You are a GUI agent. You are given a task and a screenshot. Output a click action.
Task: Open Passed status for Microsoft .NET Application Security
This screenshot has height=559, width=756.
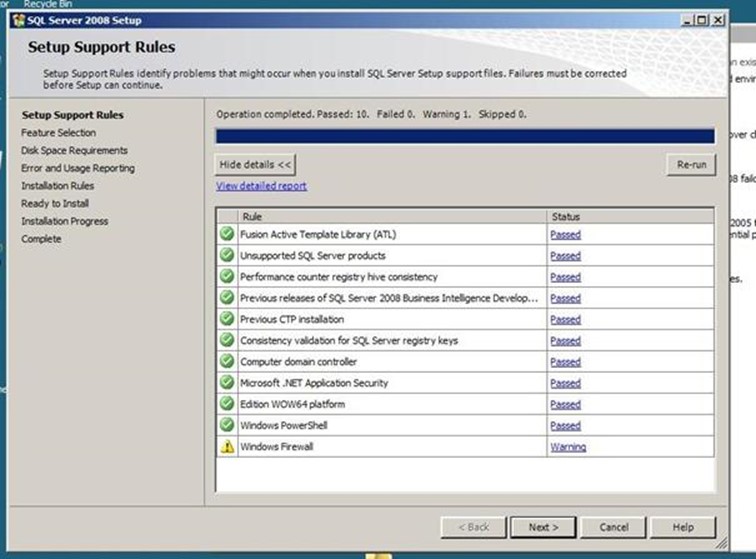566,383
